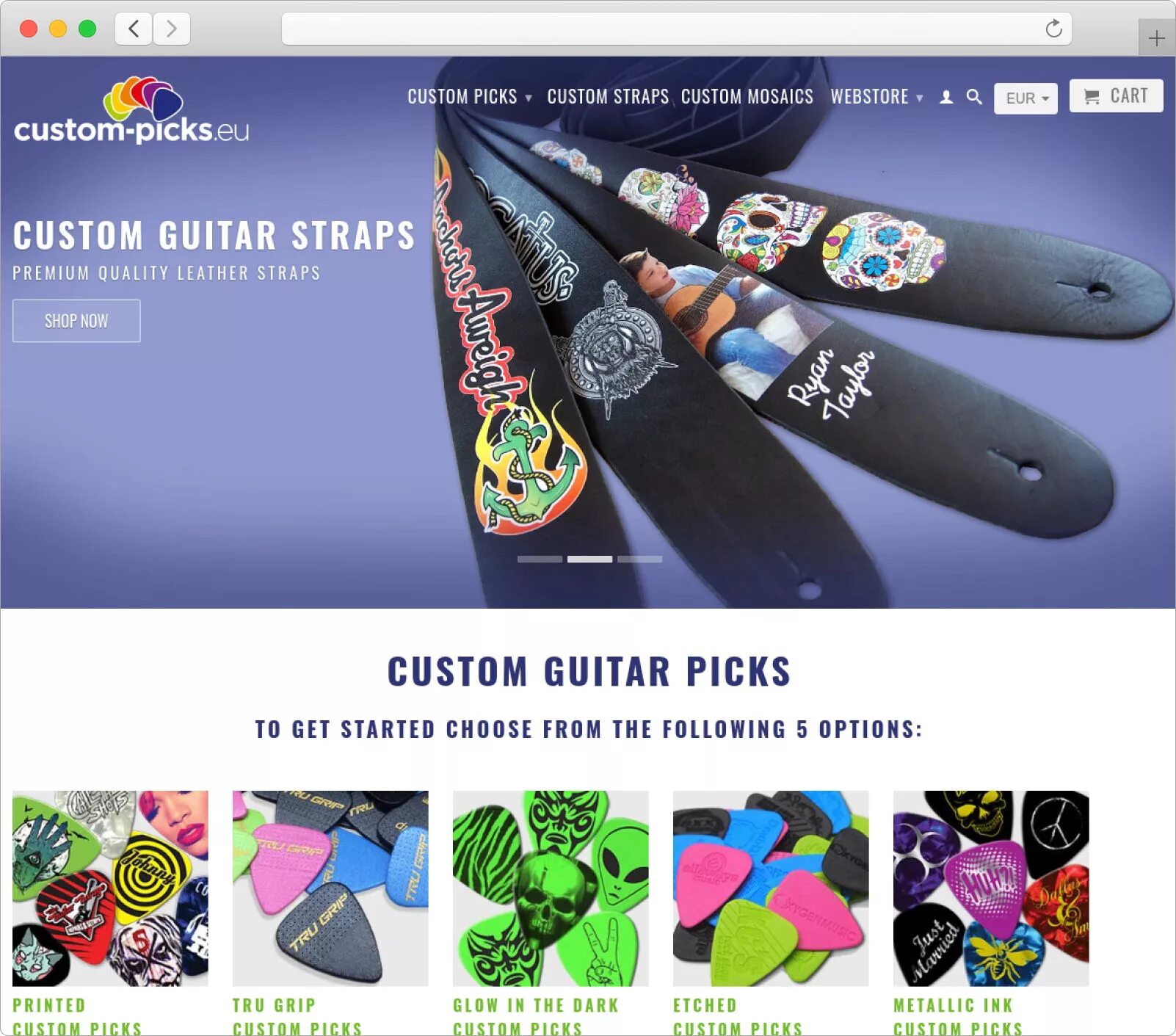The width and height of the screenshot is (1176, 1036).
Task: Expand the EUR currency dropdown
Action: [x=1026, y=98]
